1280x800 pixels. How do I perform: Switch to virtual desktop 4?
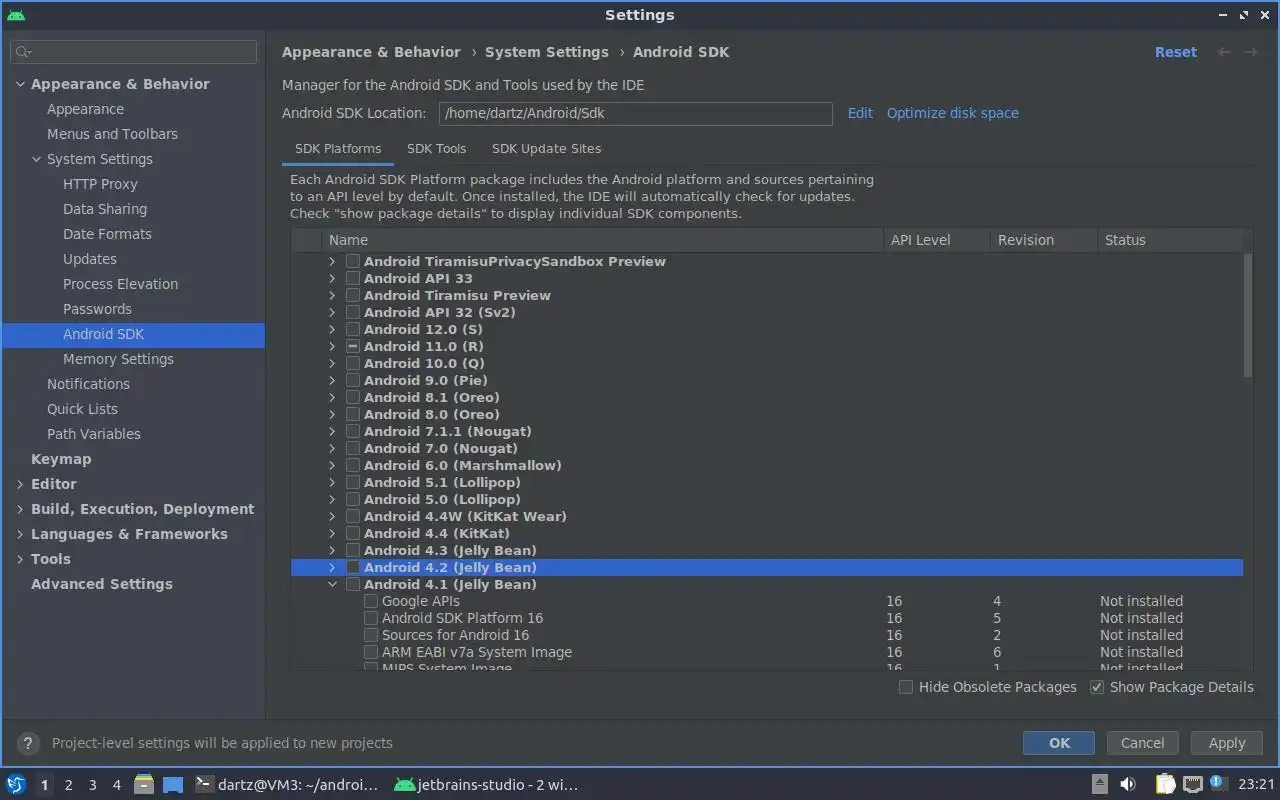click(x=116, y=785)
